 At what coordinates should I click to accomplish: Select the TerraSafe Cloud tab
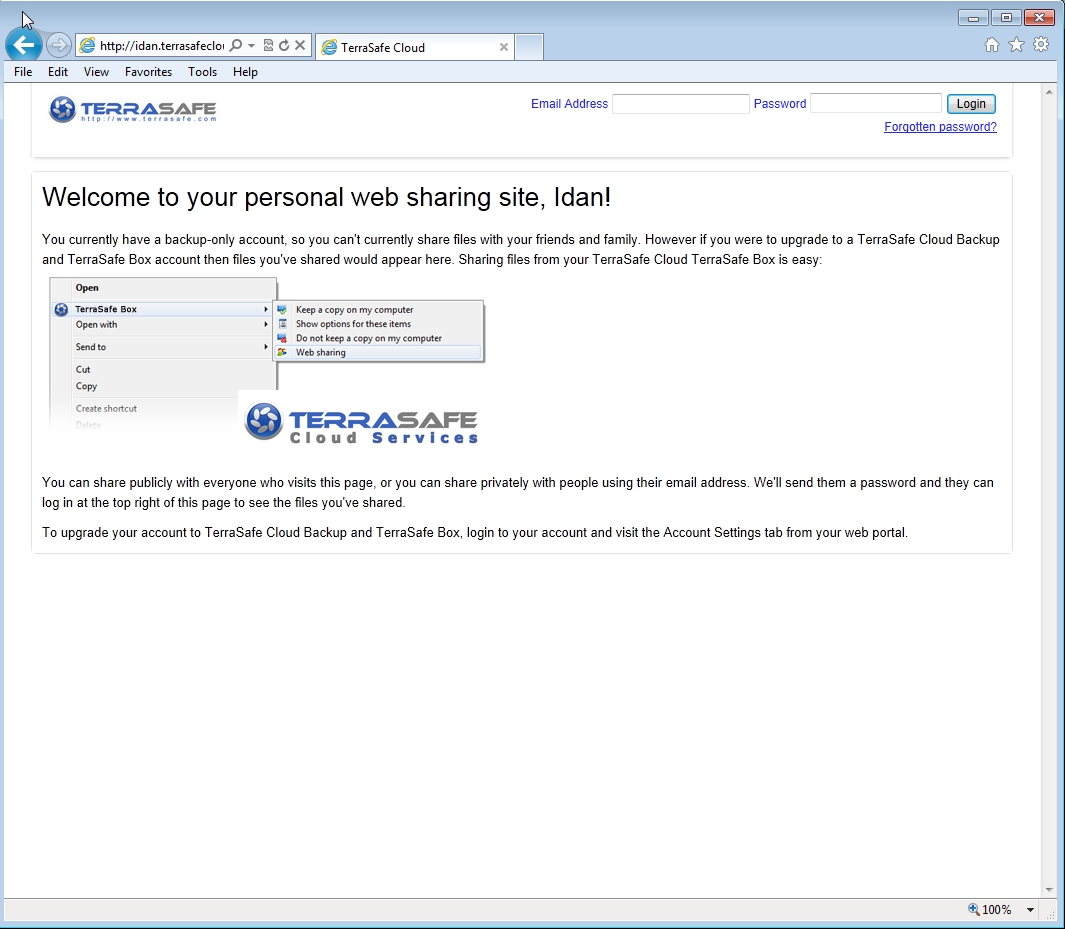click(415, 47)
